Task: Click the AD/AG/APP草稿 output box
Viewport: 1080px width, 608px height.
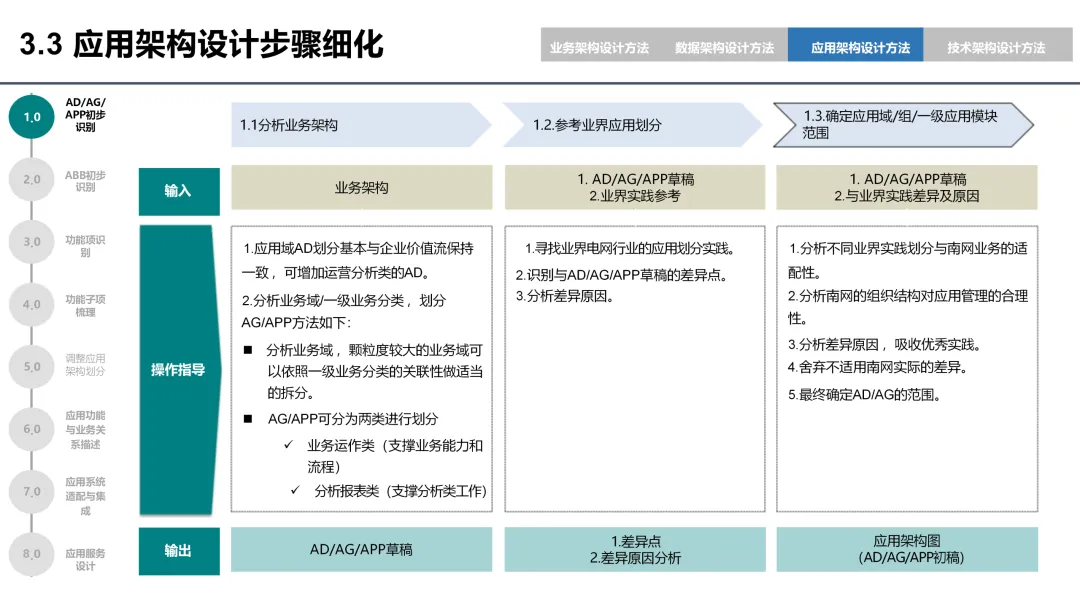Action: 362,549
